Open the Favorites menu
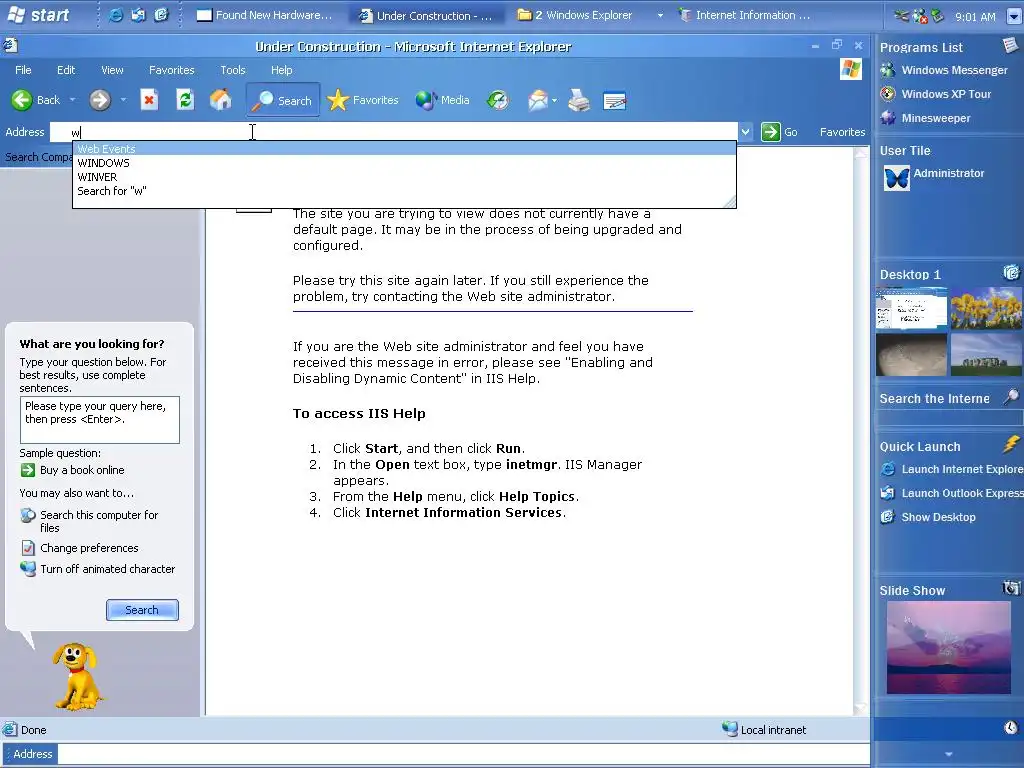Screen dimensions: 1024x768 (x=172, y=70)
